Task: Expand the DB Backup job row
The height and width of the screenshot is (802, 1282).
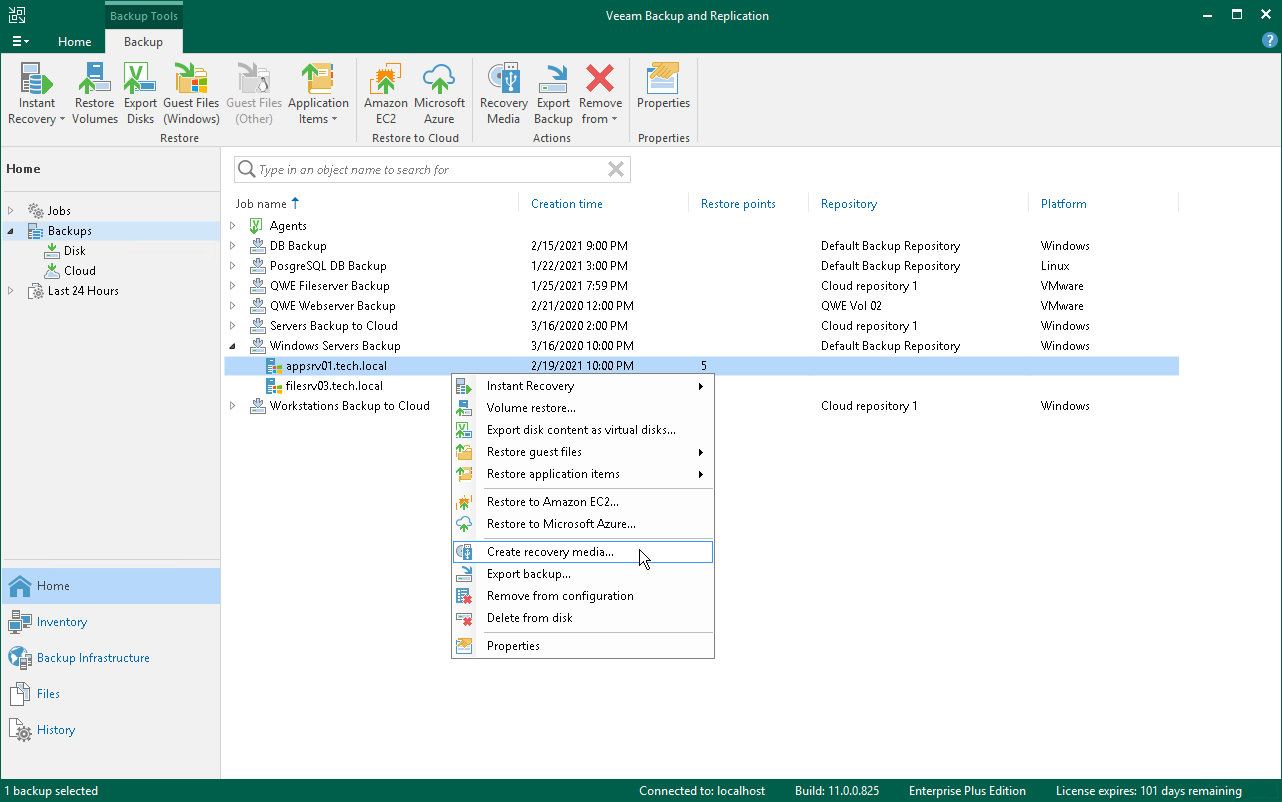Action: coord(233,246)
